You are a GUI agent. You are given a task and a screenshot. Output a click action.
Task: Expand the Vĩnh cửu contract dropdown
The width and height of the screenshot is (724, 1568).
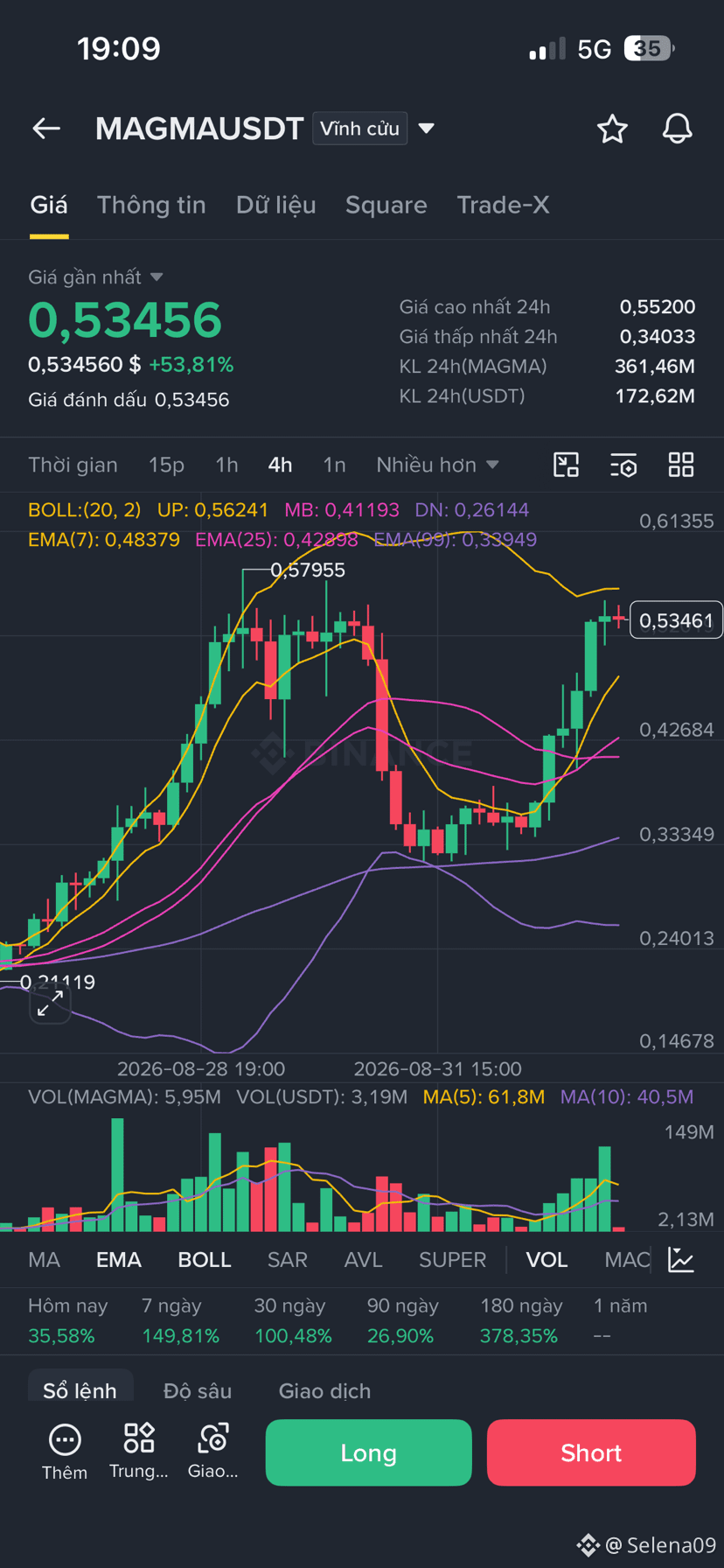[x=427, y=129]
